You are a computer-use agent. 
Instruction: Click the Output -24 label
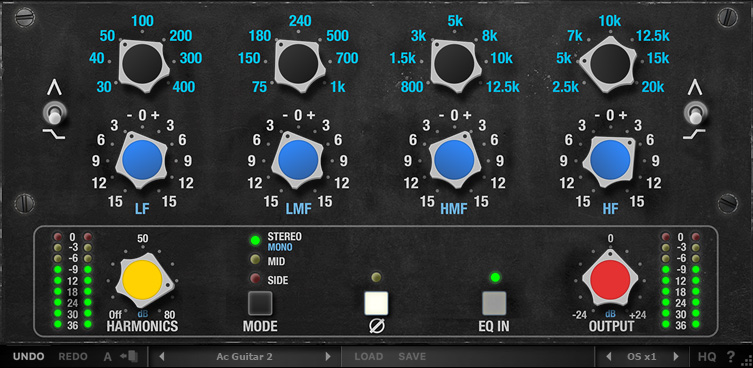coord(581,315)
